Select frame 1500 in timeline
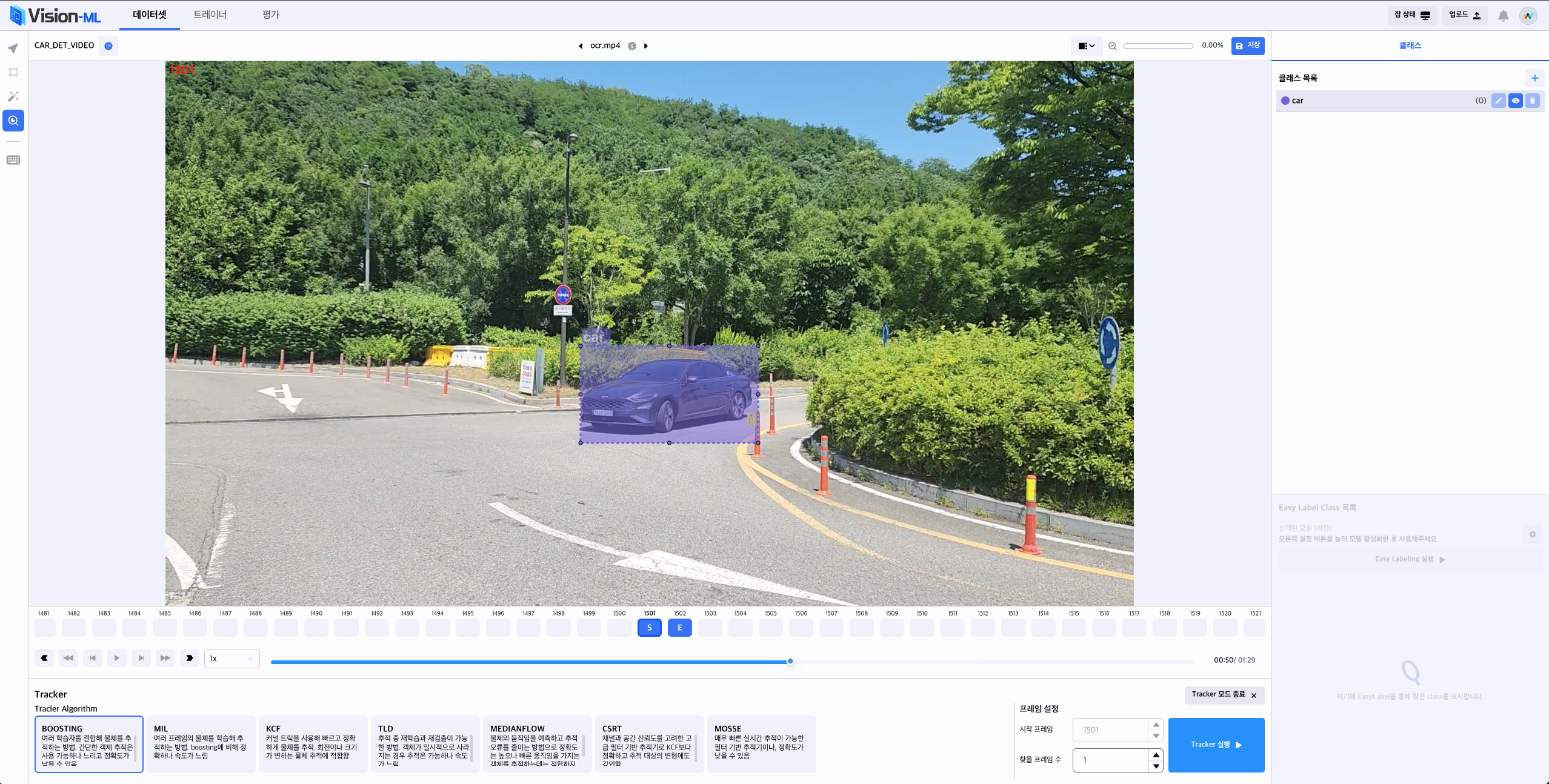The height and width of the screenshot is (784, 1549). pyautogui.click(x=619, y=628)
